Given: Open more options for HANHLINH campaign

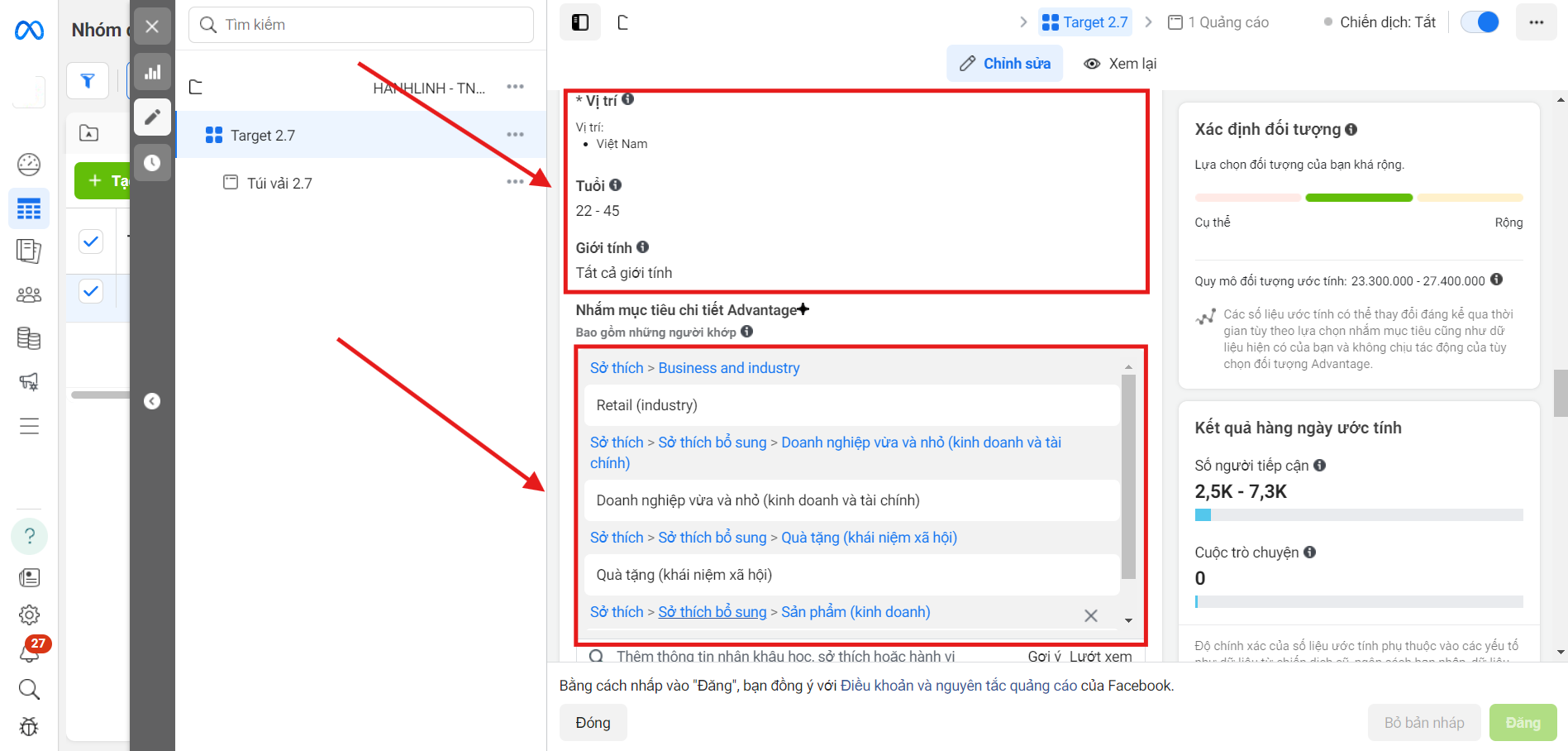Looking at the screenshot, I should point(515,87).
